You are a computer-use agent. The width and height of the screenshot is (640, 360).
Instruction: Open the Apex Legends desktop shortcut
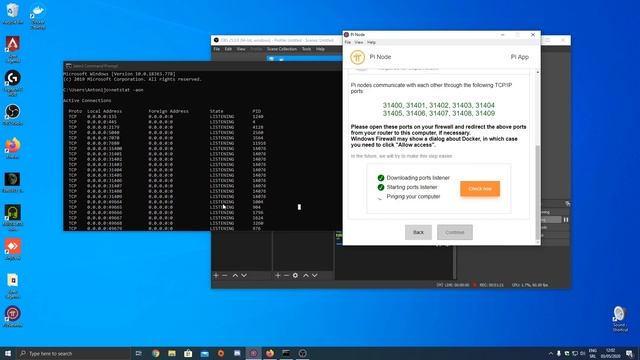(13, 49)
